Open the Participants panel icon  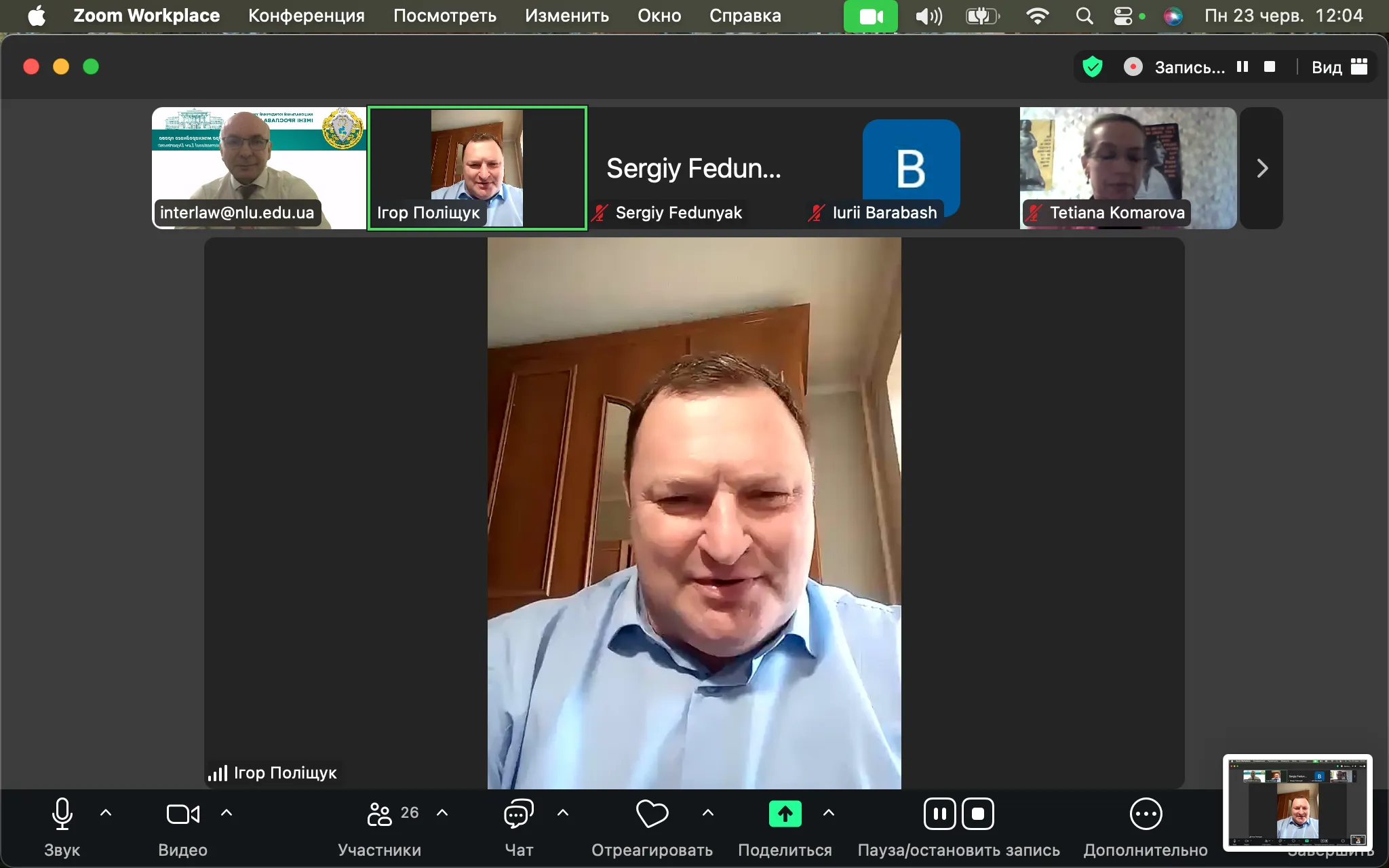380,814
